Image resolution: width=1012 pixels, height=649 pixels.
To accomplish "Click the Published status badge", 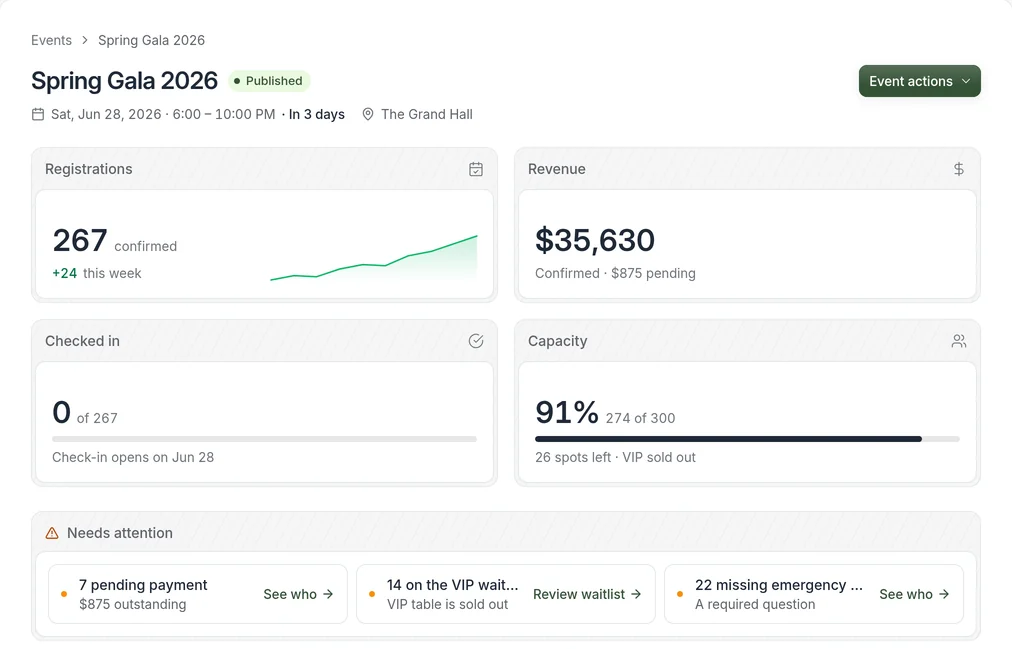I will [269, 81].
